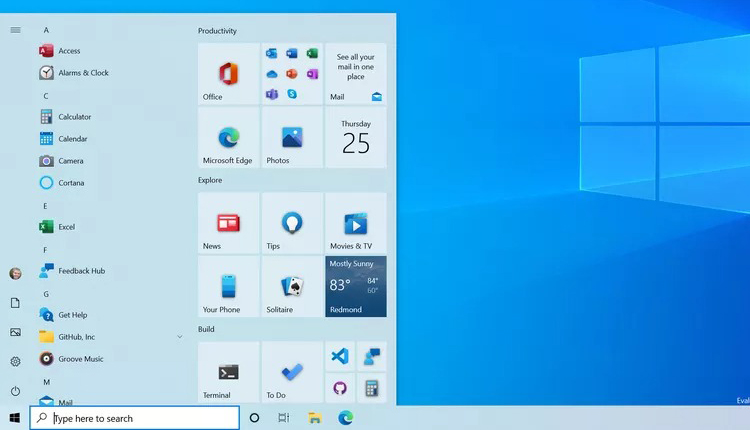
Task: Launch PowerPoint from the Office apps tile
Action: (x=292, y=74)
